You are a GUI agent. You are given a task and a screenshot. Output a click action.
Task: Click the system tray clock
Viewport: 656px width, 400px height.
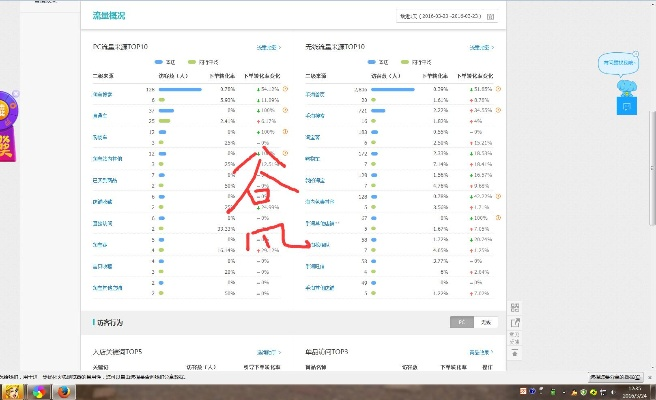coord(634,392)
